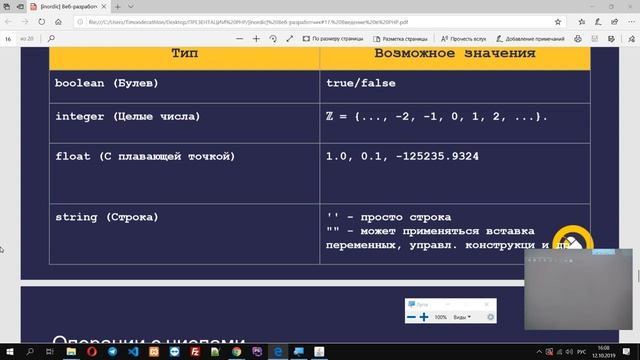Open the volume control in system tray
This screenshot has height=360, width=640.
pos(569,352)
